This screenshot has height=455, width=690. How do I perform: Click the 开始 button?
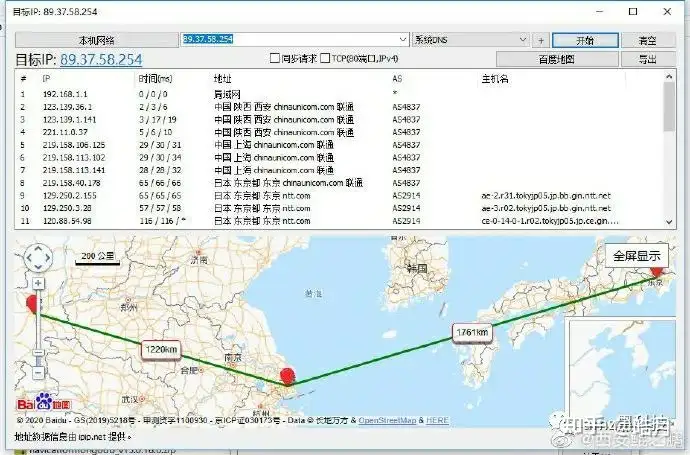pos(585,40)
